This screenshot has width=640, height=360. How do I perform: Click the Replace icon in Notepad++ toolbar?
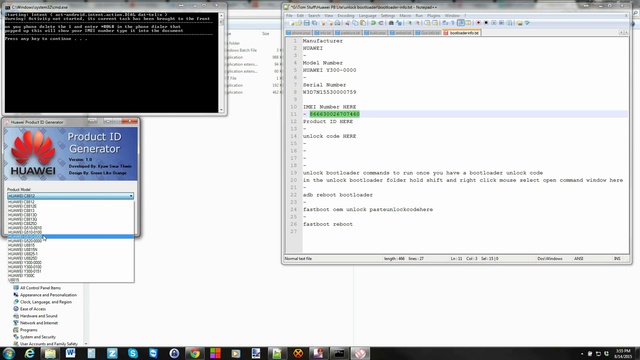coord(399,23)
